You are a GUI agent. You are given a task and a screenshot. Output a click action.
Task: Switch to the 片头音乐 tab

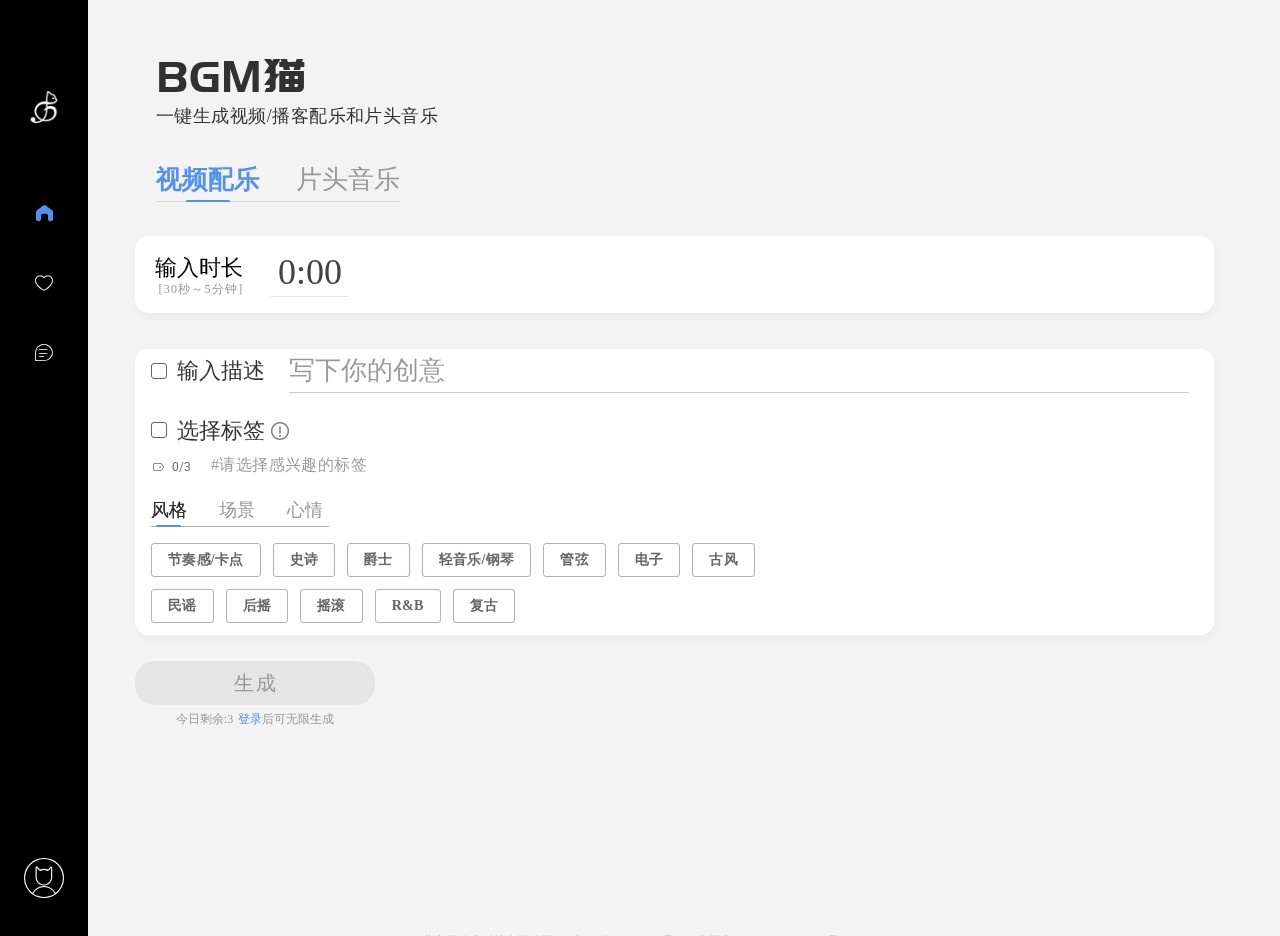347,180
